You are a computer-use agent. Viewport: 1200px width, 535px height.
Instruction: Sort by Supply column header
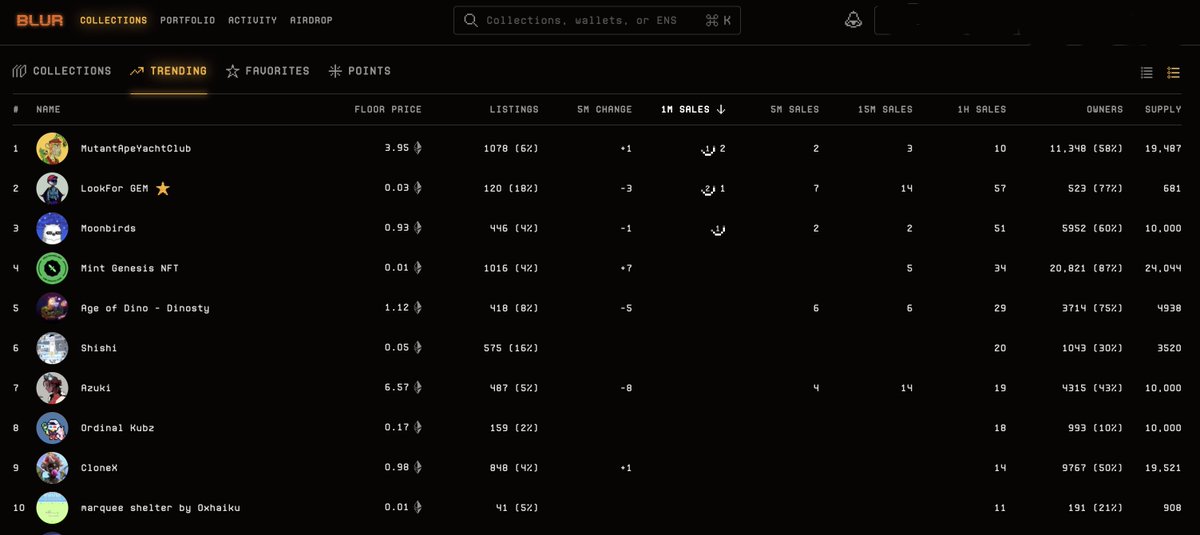[x=1163, y=109]
